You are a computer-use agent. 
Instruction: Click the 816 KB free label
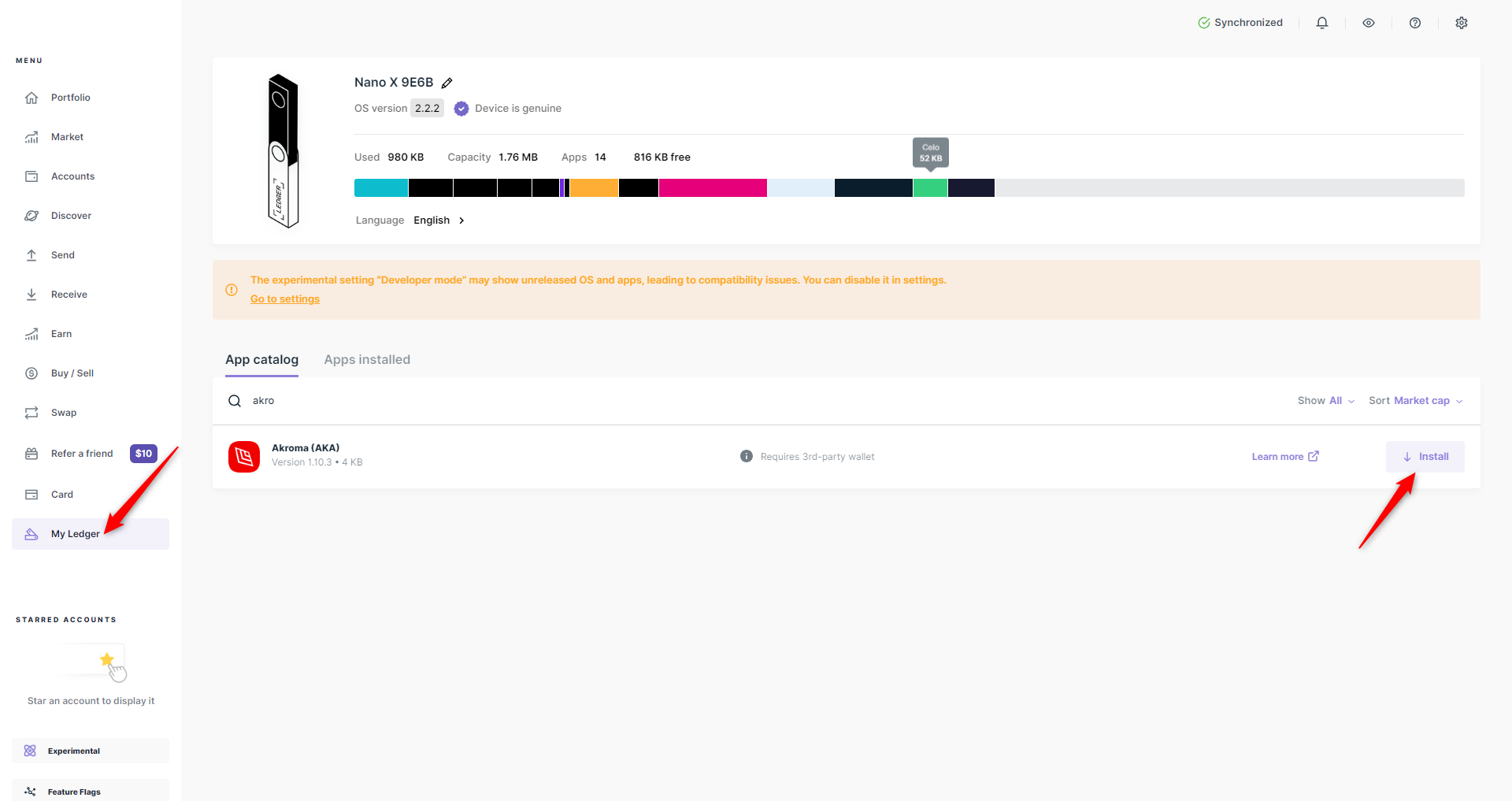tap(662, 158)
